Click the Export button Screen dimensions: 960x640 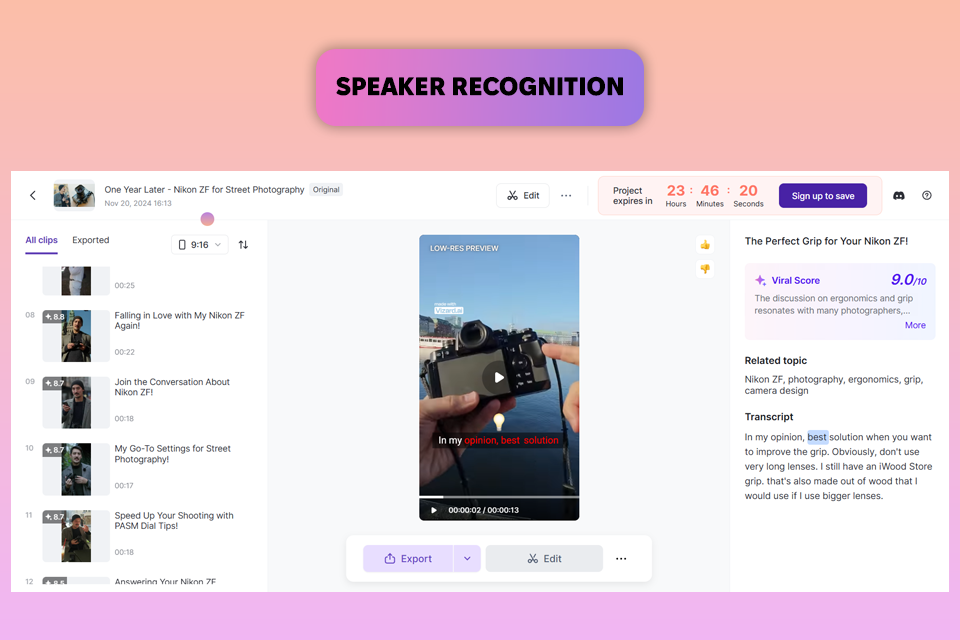click(x=408, y=559)
